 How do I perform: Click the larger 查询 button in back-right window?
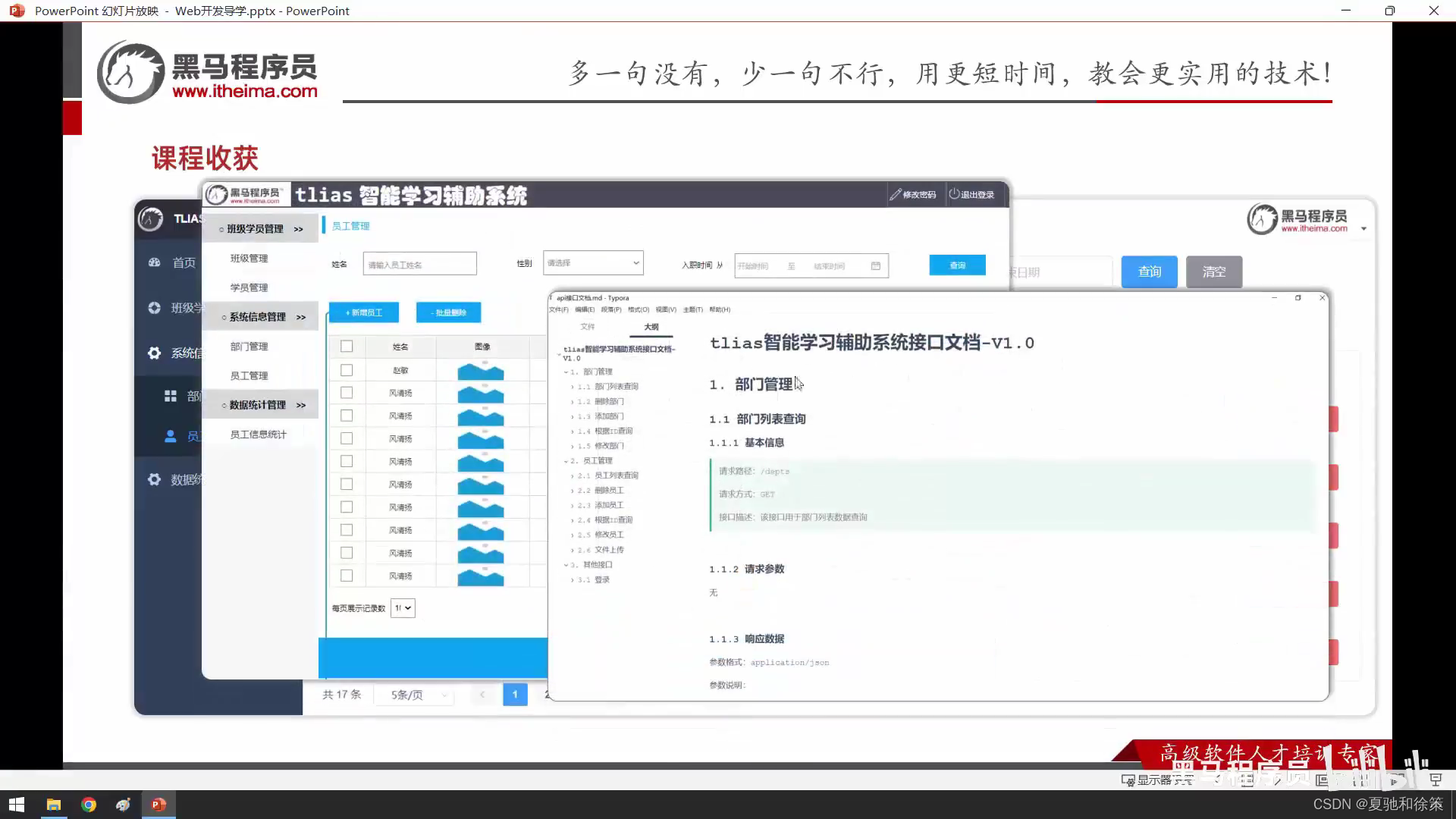click(x=1150, y=271)
